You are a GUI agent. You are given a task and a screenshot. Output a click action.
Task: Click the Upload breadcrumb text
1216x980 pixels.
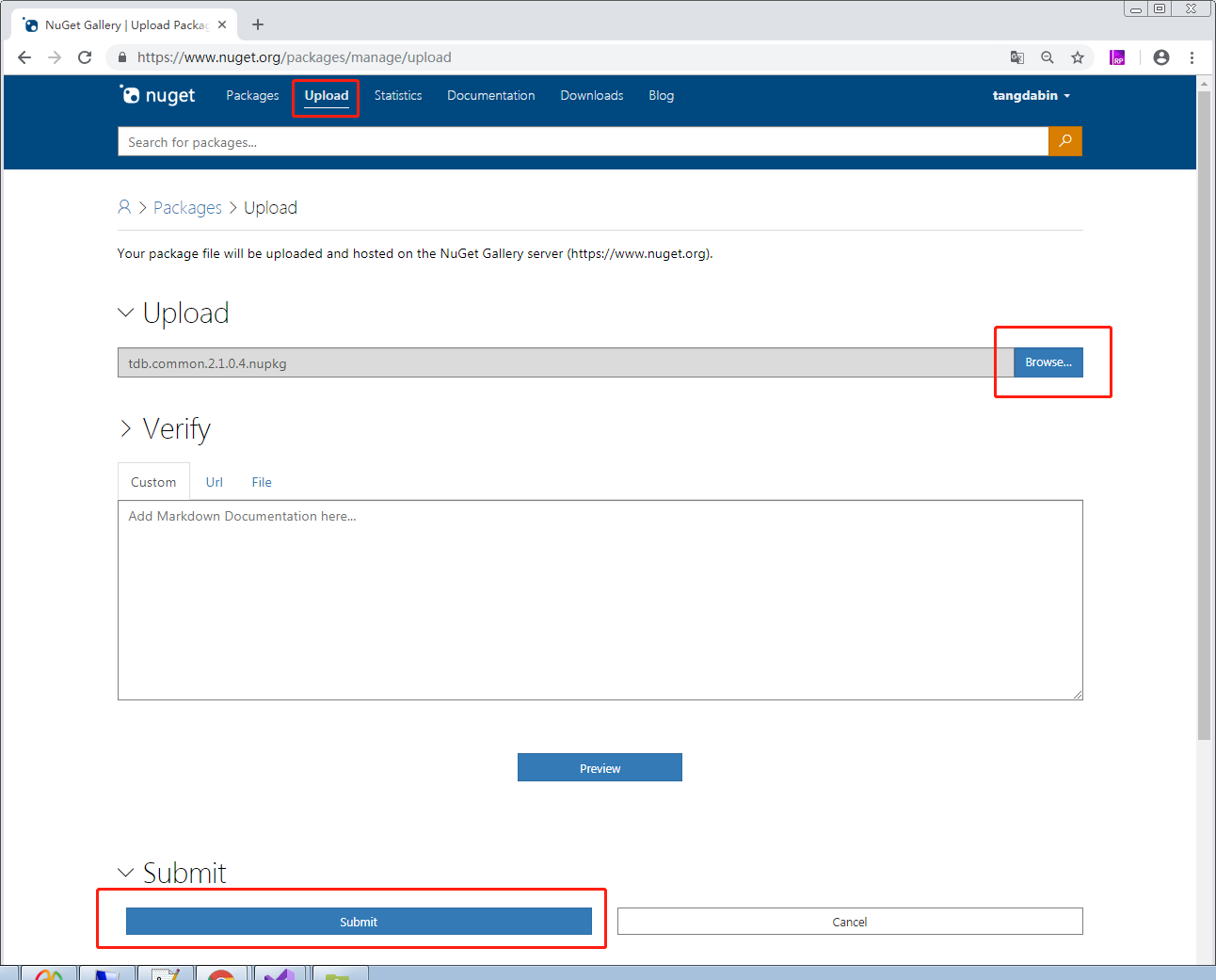(x=270, y=208)
